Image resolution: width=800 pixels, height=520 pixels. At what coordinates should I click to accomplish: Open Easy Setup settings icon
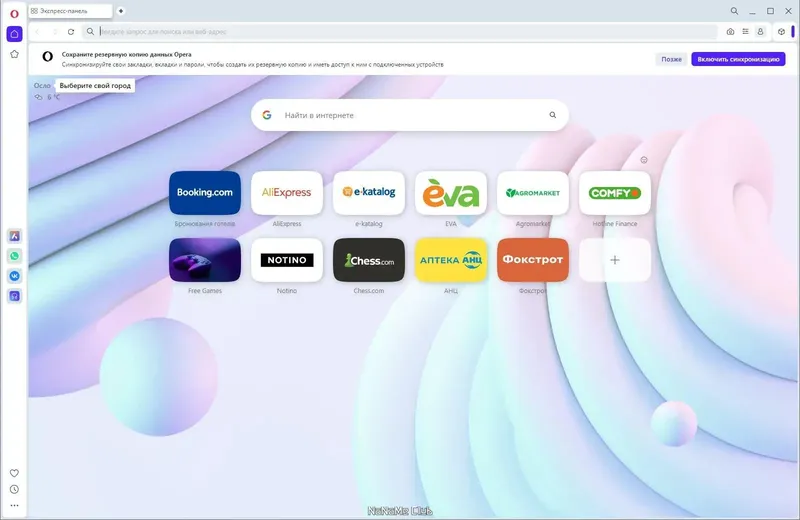(745, 32)
